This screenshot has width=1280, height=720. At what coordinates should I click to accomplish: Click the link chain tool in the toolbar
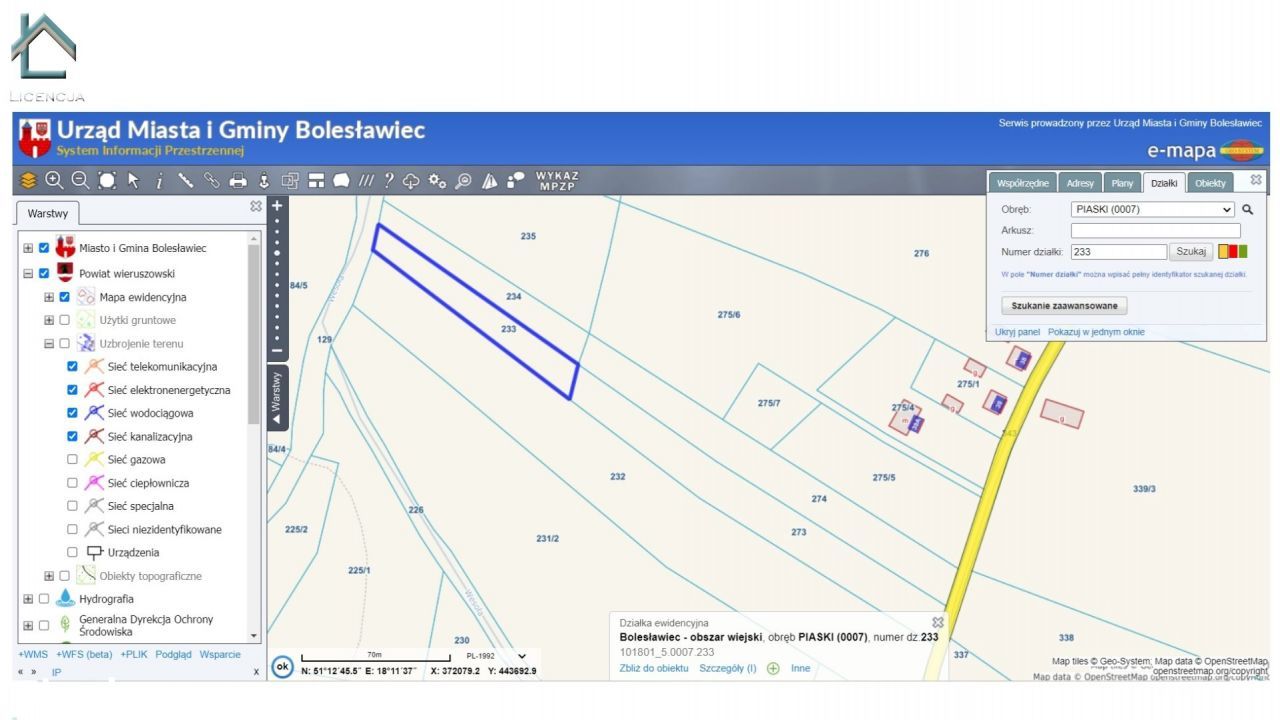pos(212,181)
